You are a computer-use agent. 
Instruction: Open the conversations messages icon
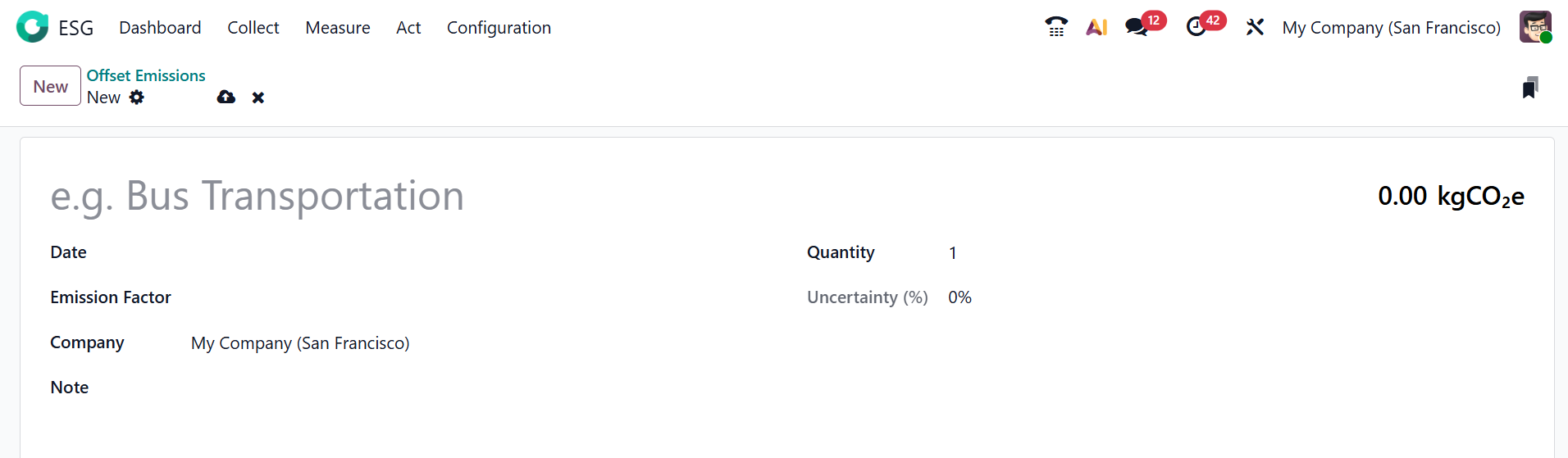click(1136, 27)
